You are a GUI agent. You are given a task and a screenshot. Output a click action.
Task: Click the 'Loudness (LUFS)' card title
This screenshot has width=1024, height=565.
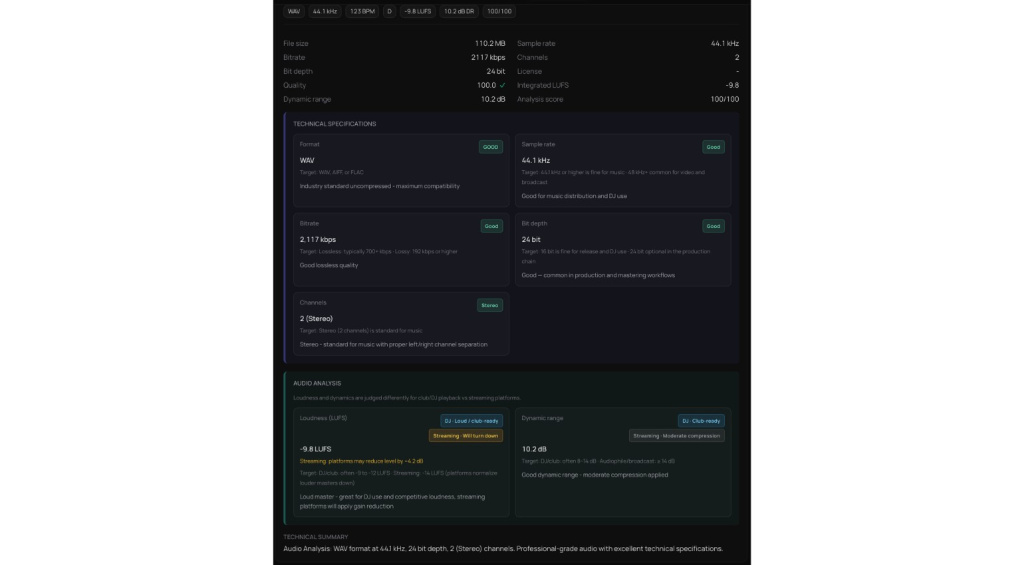[x=323, y=418]
